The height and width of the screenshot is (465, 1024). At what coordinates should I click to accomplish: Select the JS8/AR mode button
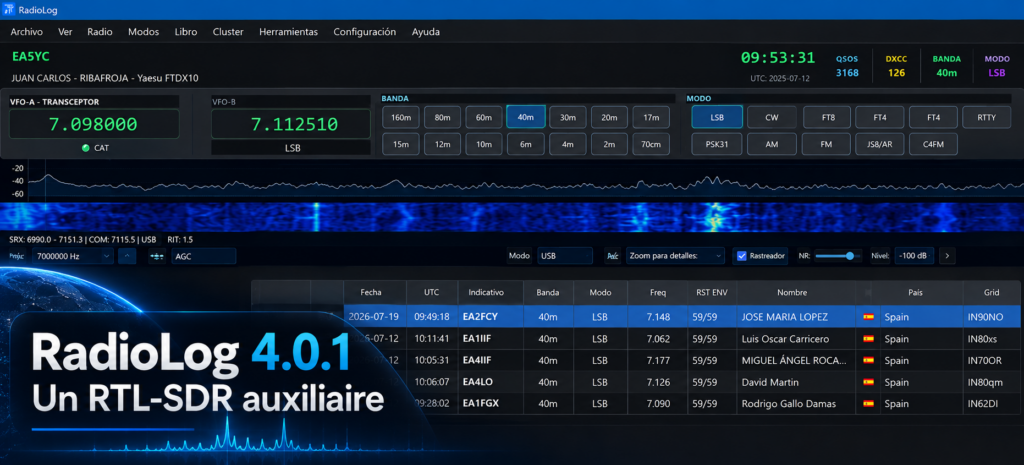coord(879,144)
